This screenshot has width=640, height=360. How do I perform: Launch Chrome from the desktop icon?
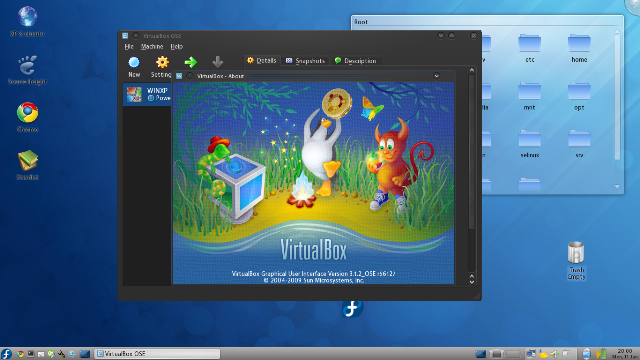click(28, 118)
